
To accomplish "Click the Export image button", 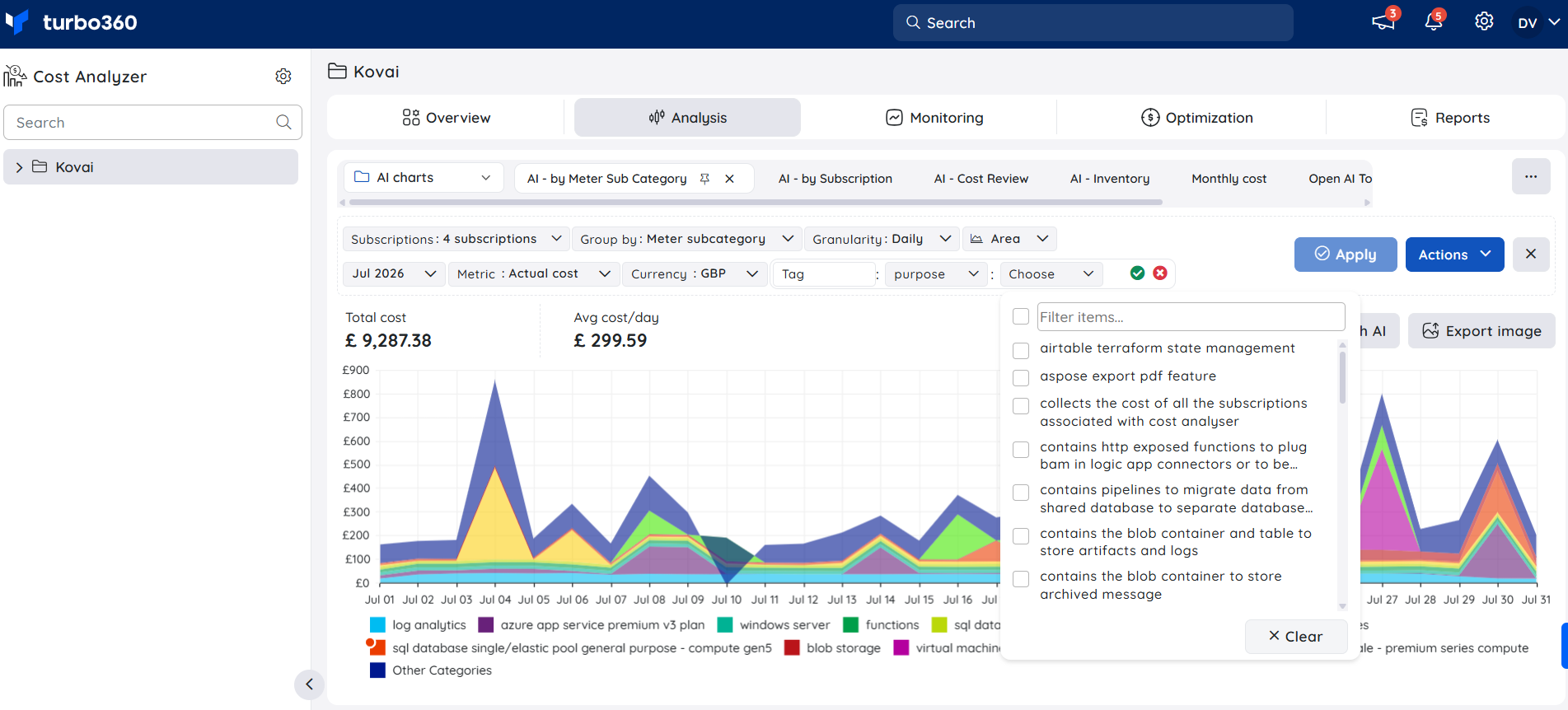I will click(1481, 331).
